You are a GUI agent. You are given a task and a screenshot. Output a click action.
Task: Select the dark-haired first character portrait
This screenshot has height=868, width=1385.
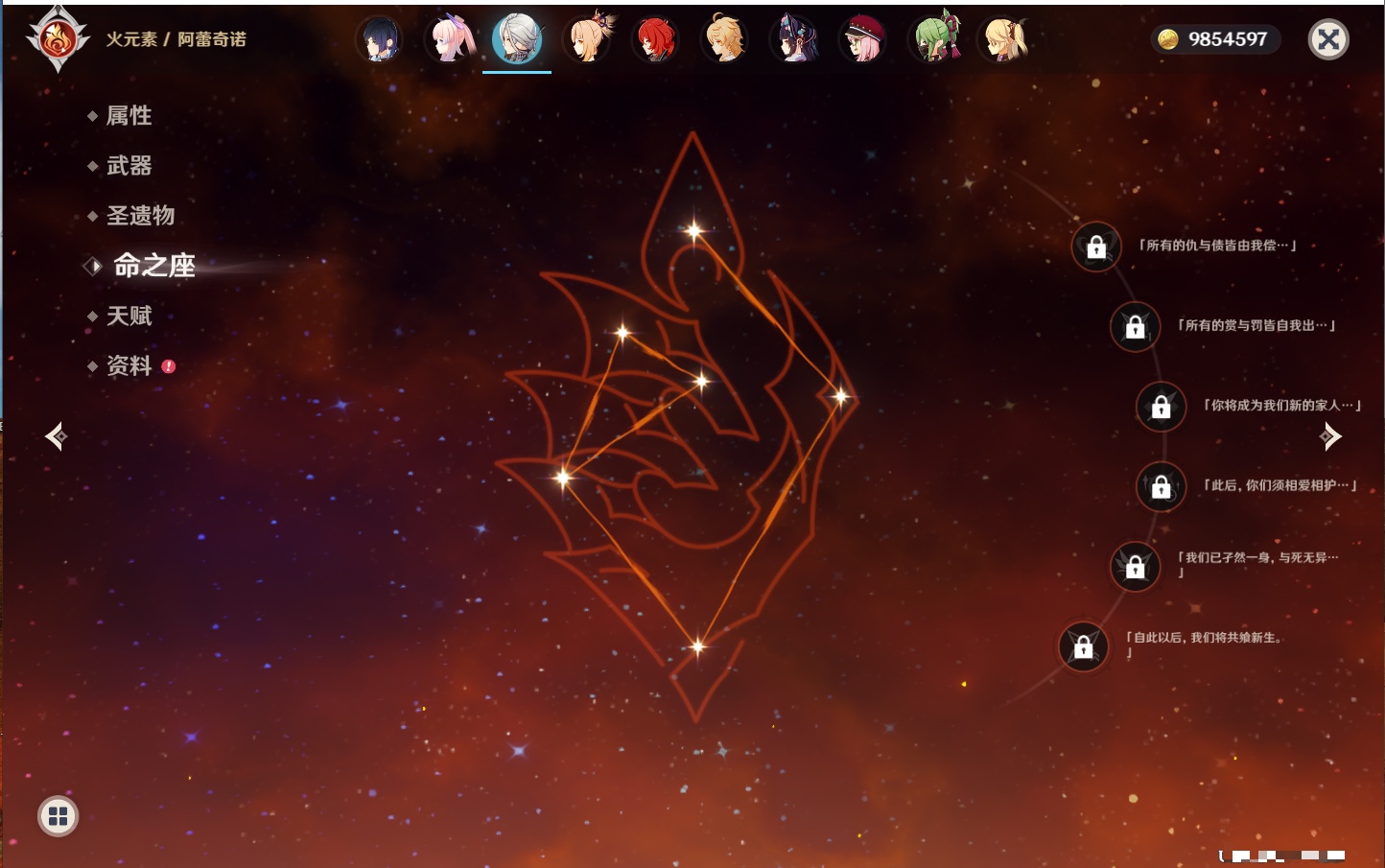(x=379, y=39)
